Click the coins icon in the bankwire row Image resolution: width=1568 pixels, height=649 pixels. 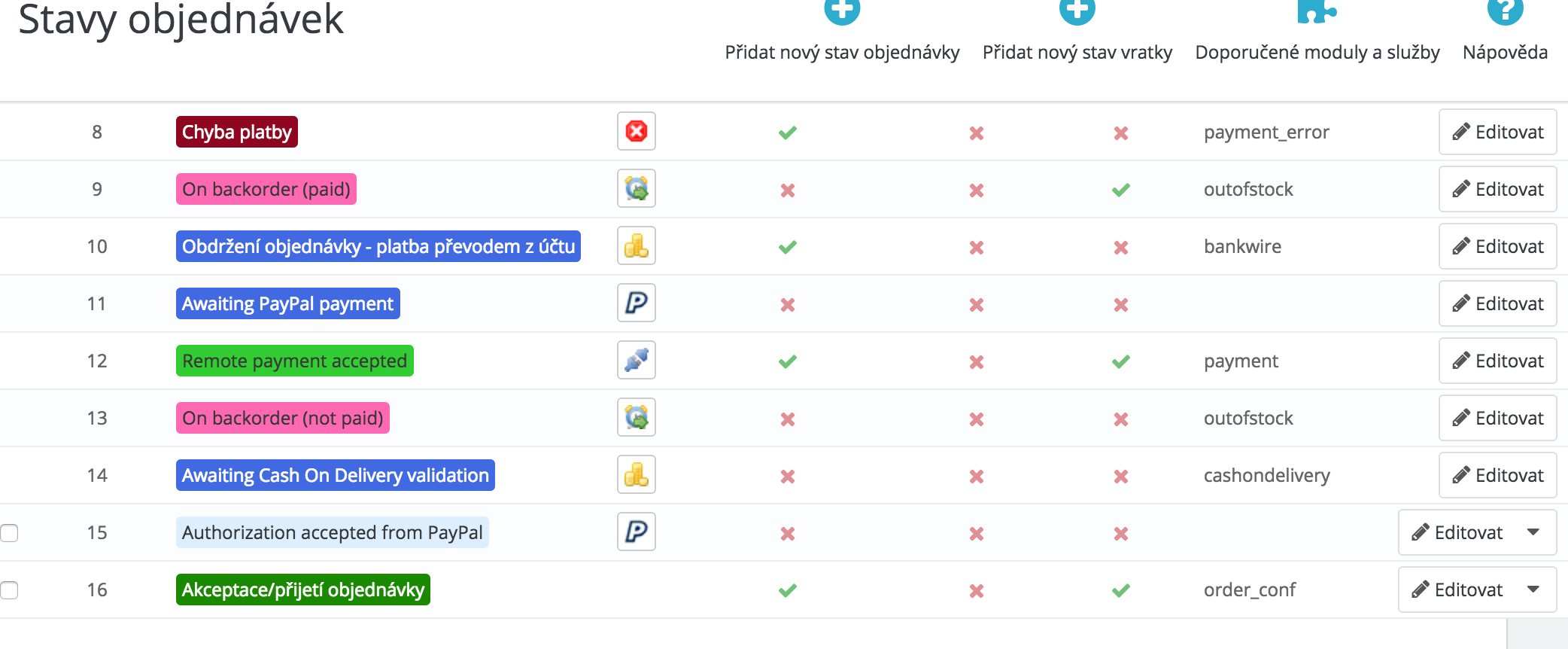click(637, 246)
